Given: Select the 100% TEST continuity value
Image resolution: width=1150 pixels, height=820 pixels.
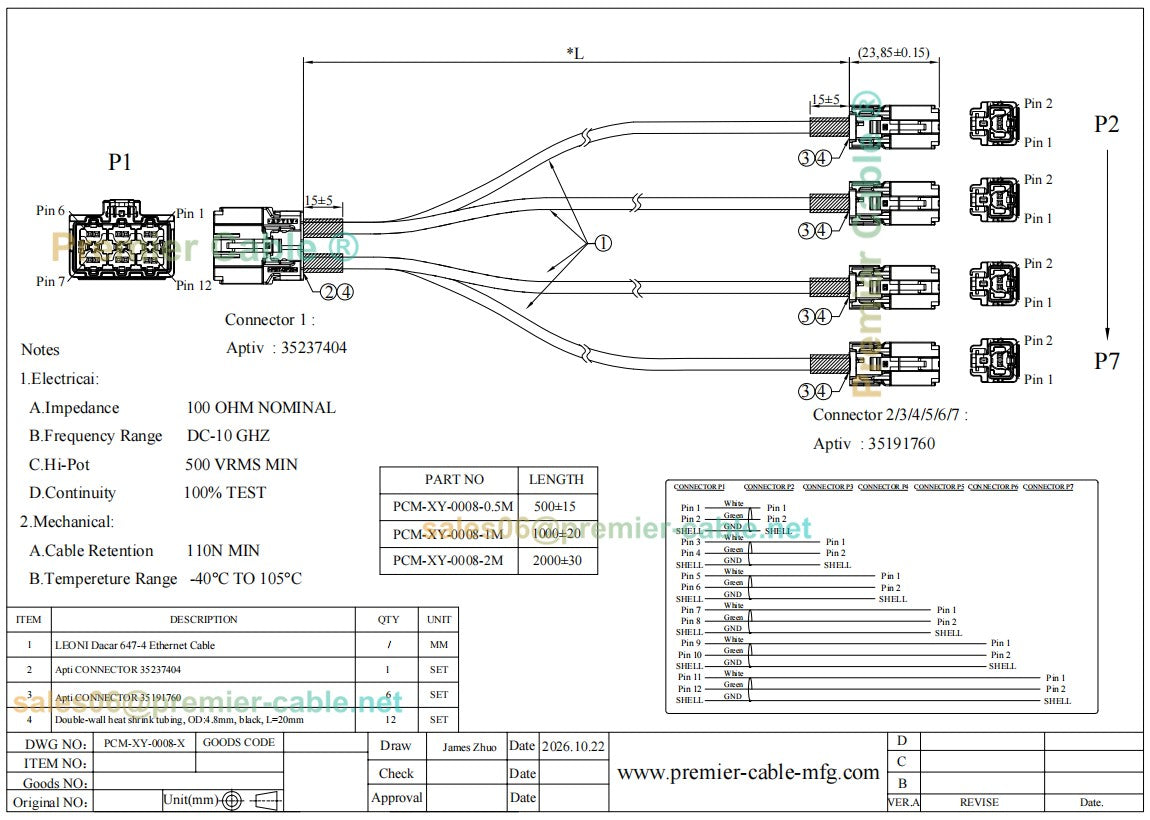Looking at the screenshot, I should pos(224,493).
